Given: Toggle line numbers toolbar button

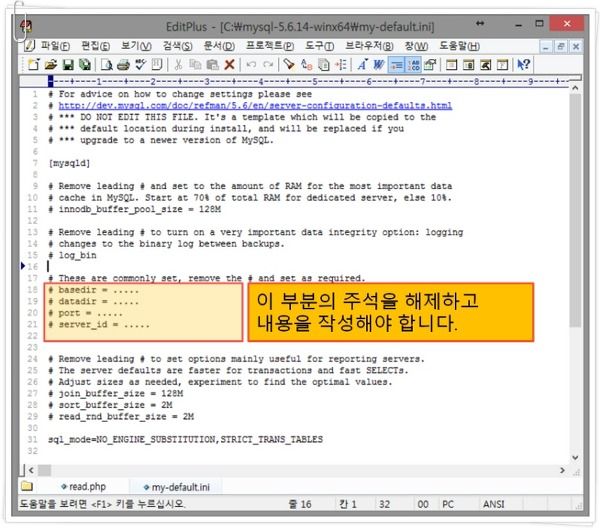Looking at the screenshot, I should (x=413, y=65).
